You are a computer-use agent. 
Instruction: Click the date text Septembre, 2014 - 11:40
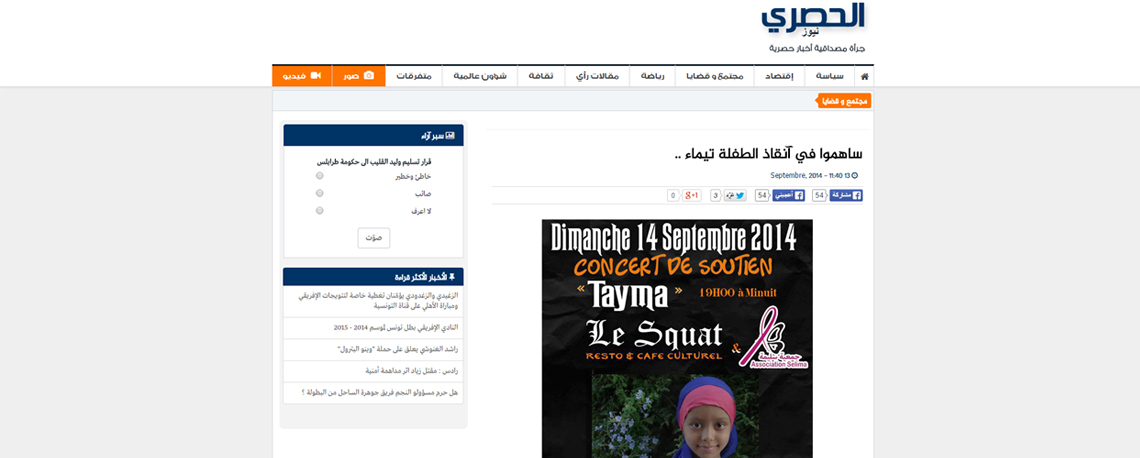click(810, 175)
